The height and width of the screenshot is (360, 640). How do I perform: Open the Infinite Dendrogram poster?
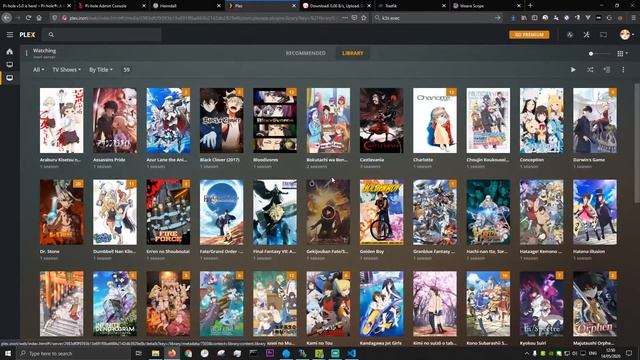115,304
